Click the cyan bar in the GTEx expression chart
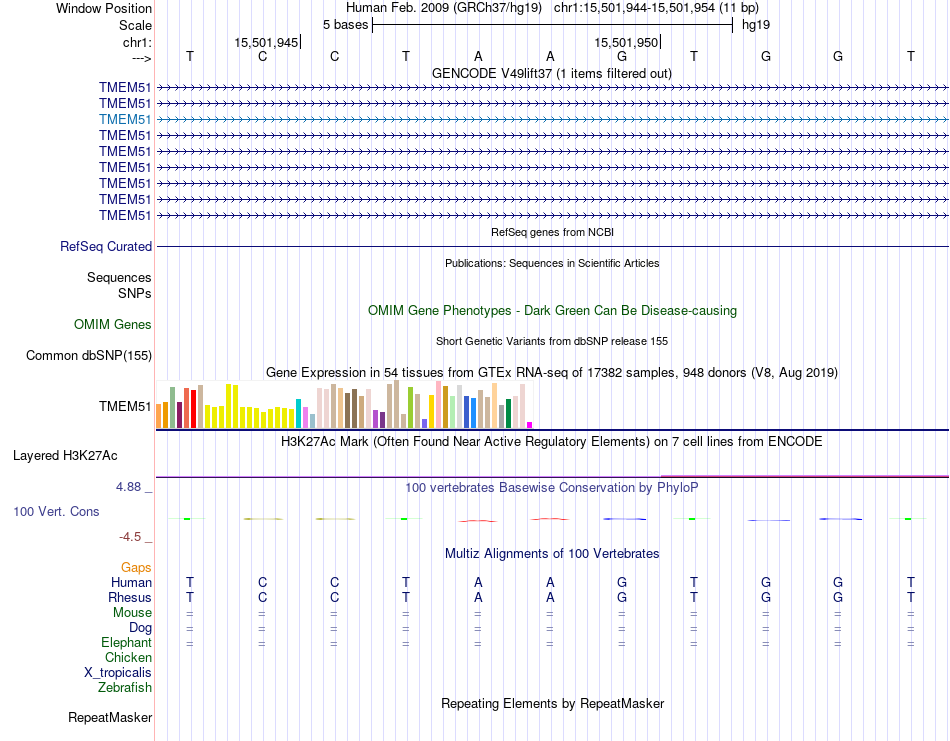950x741 pixels. (298, 414)
